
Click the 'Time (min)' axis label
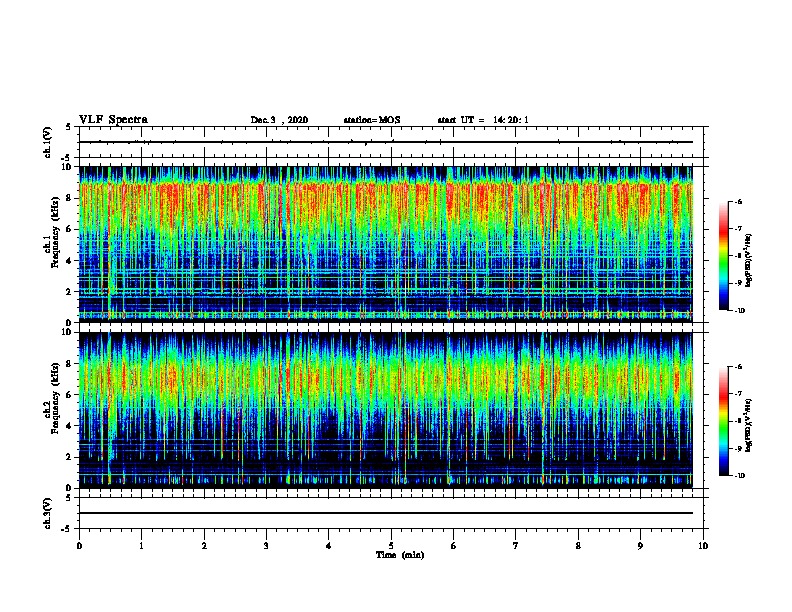click(400, 555)
